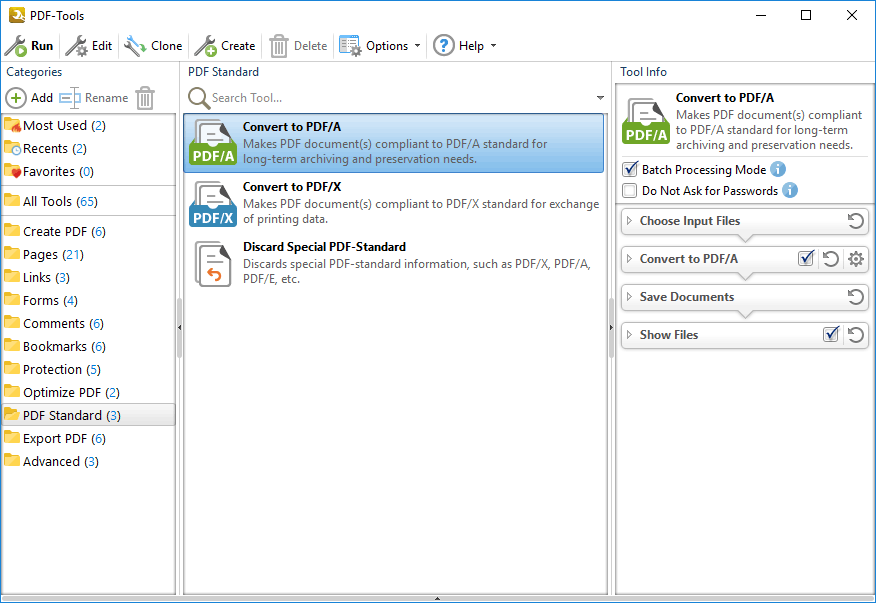This screenshot has width=876, height=603.
Task: Click the Delete toolbar button
Action: click(298, 46)
